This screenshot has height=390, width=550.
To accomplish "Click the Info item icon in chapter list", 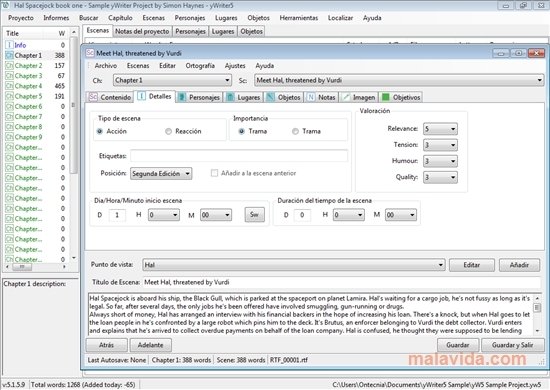I will [9, 45].
